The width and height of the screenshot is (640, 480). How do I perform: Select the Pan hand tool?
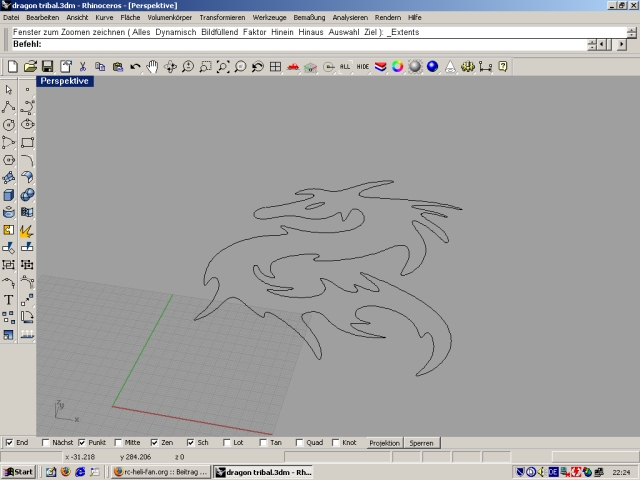(152, 67)
